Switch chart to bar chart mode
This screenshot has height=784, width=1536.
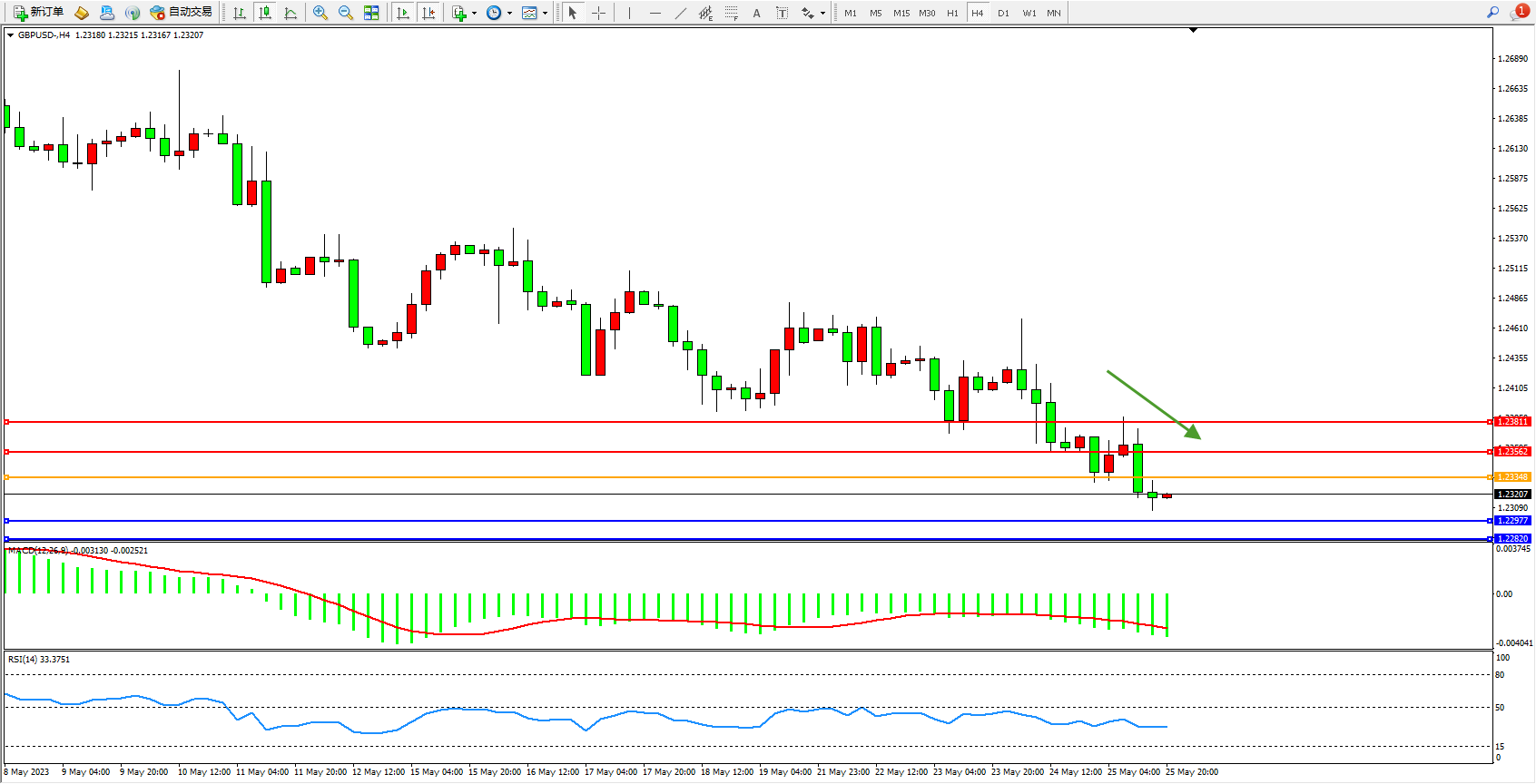[240, 13]
